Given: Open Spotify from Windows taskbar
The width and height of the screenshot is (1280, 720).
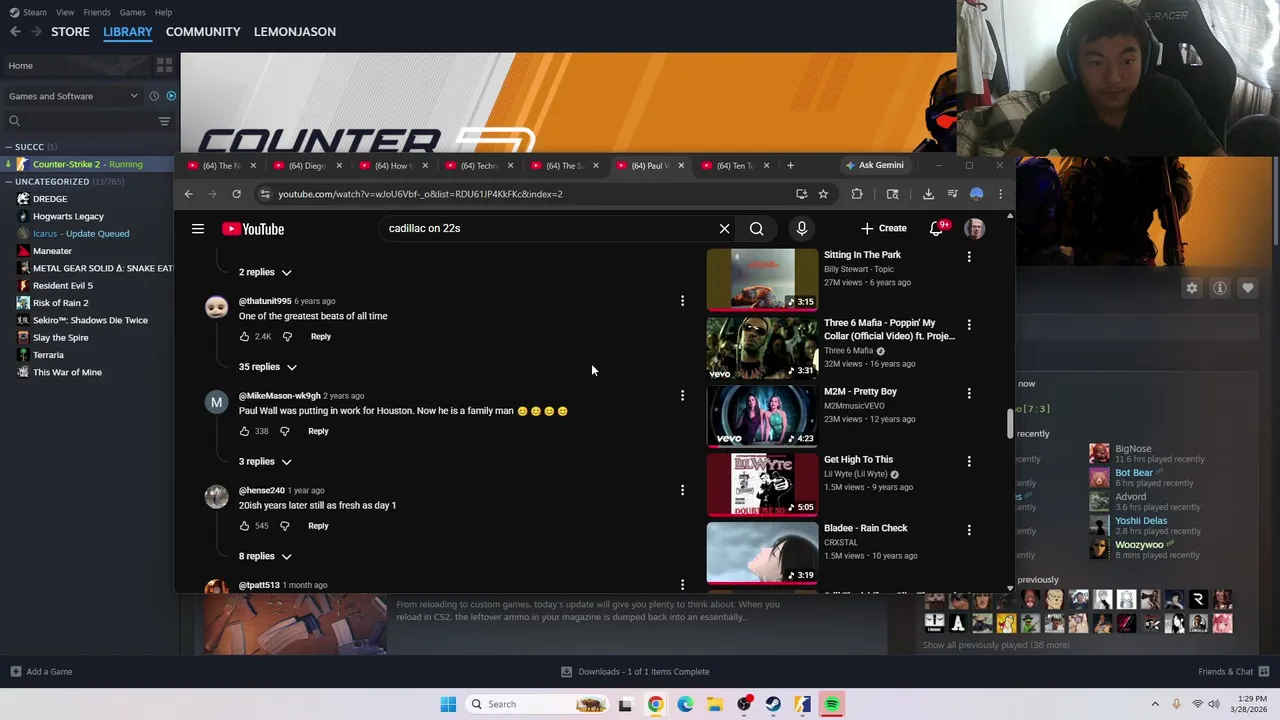Looking at the screenshot, I should 832,704.
